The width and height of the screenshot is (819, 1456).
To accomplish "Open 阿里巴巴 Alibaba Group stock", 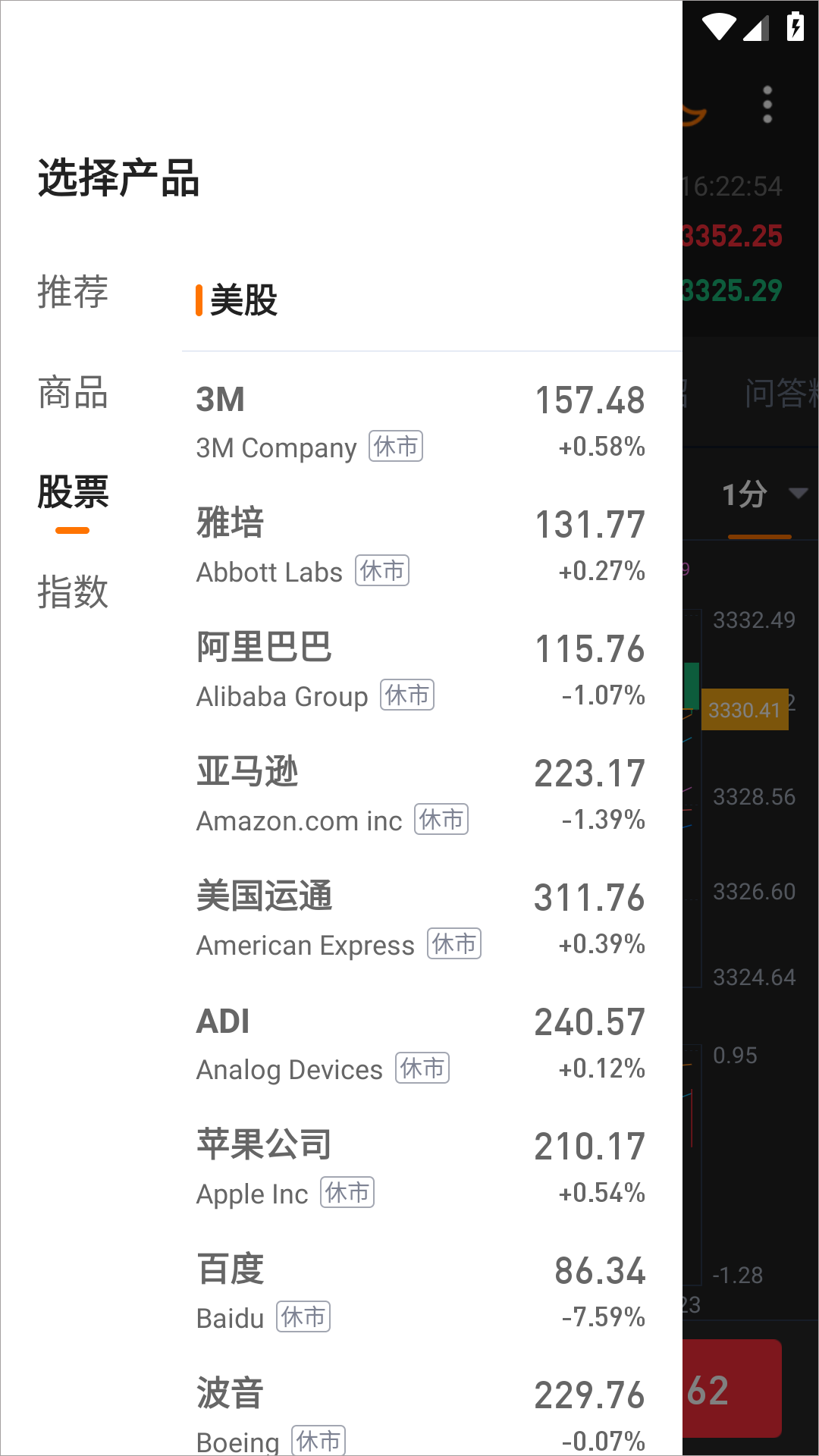I will tap(421, 670).
